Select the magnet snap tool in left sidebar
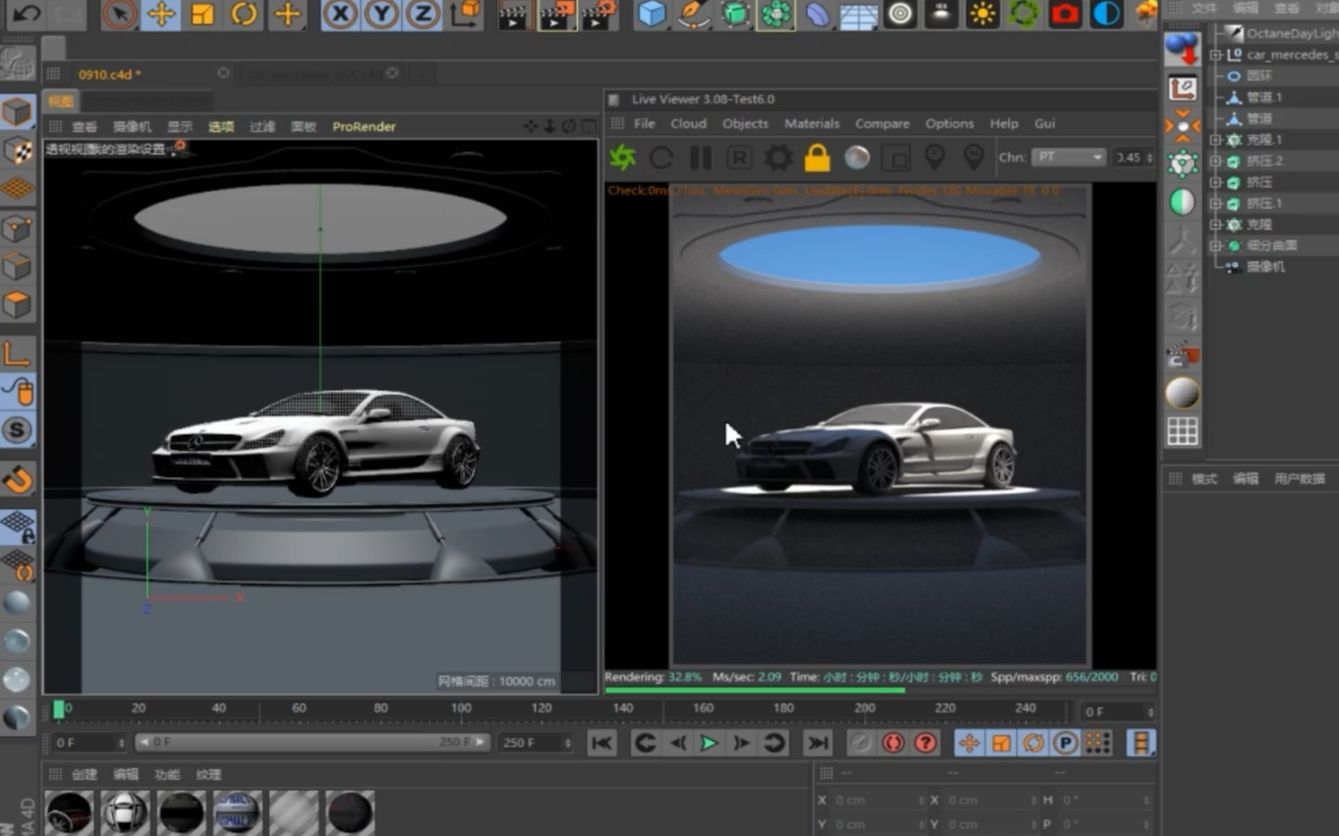 click(x=17, y=480)
